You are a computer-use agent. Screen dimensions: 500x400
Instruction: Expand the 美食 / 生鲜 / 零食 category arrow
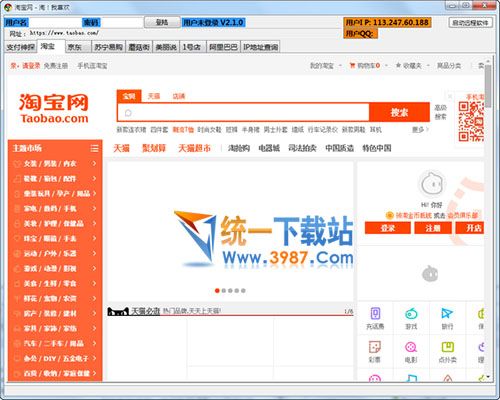[94, 283]
